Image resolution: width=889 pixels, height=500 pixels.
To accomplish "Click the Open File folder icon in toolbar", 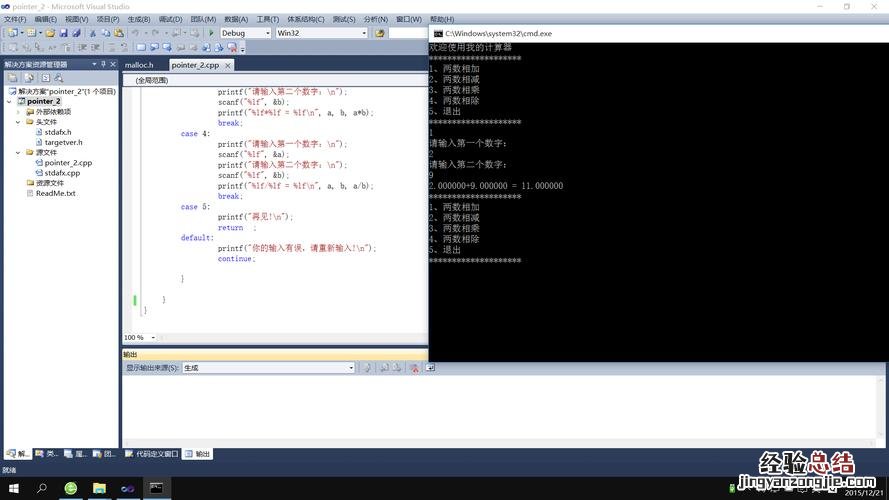I will pyautogui.click(x=50, y=33).
